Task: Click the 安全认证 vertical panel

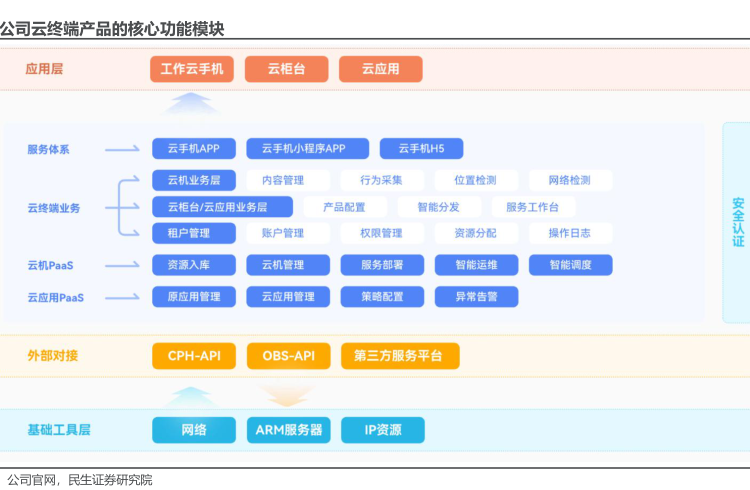Action: click(x=737, y=223)
